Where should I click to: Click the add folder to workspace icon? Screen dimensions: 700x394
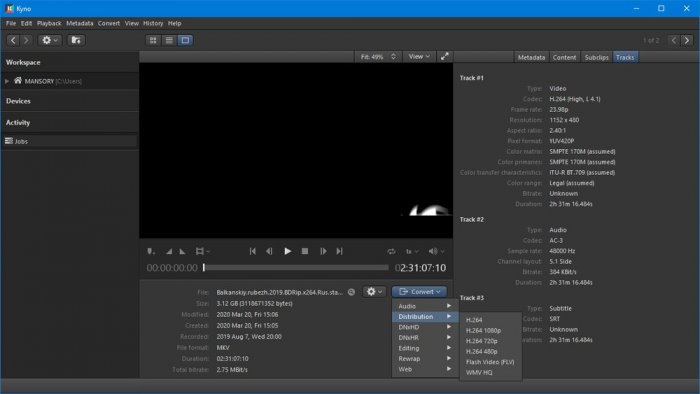point(76,40)
